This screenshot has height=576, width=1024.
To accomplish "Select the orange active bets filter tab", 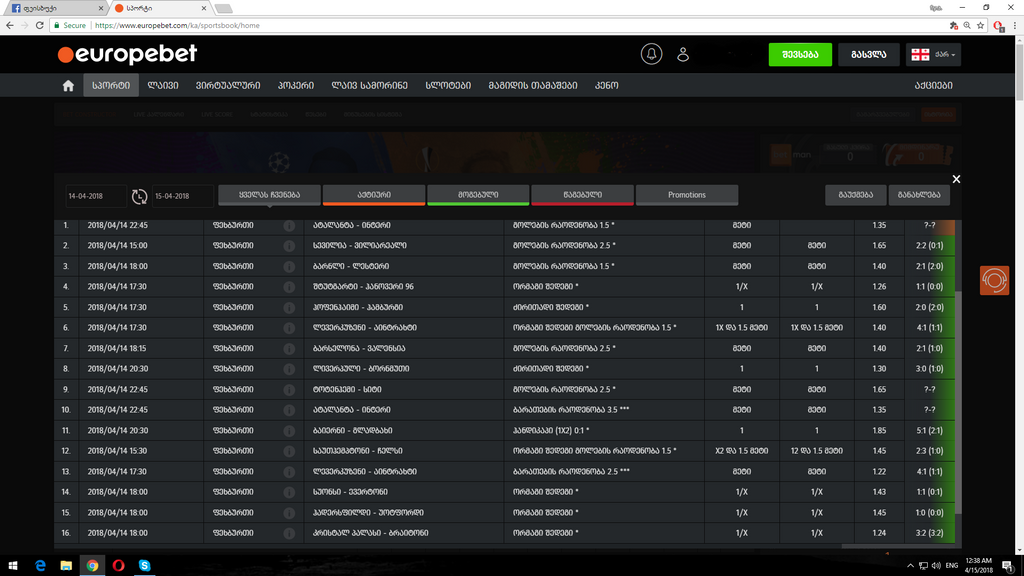I will click(x=374, y=195).
